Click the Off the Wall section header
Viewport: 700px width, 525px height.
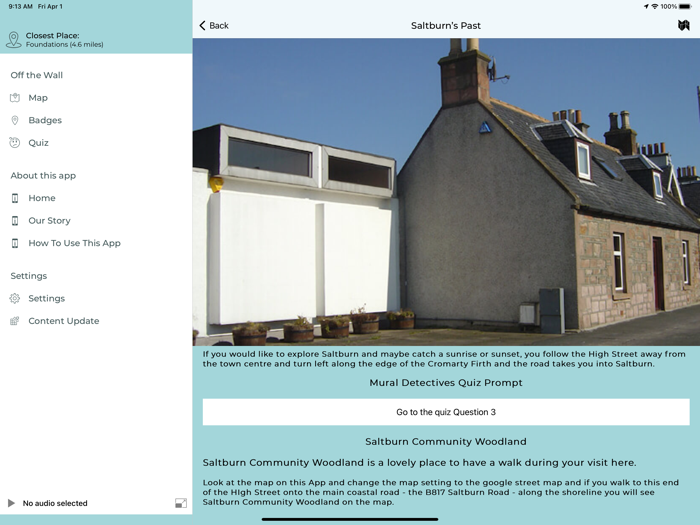pos(37,75)
